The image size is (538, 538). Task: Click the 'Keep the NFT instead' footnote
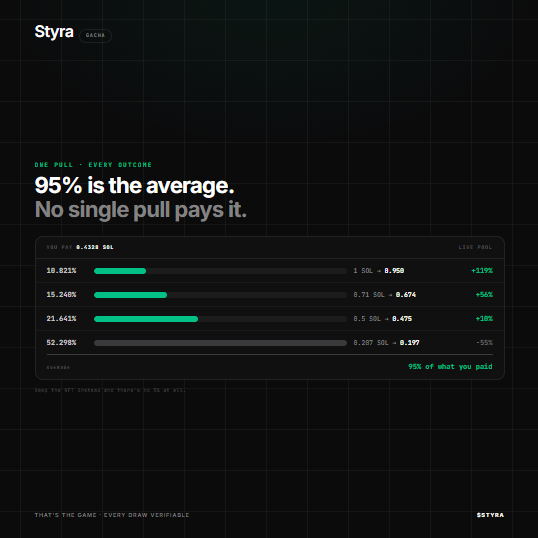tap(110, 390)
